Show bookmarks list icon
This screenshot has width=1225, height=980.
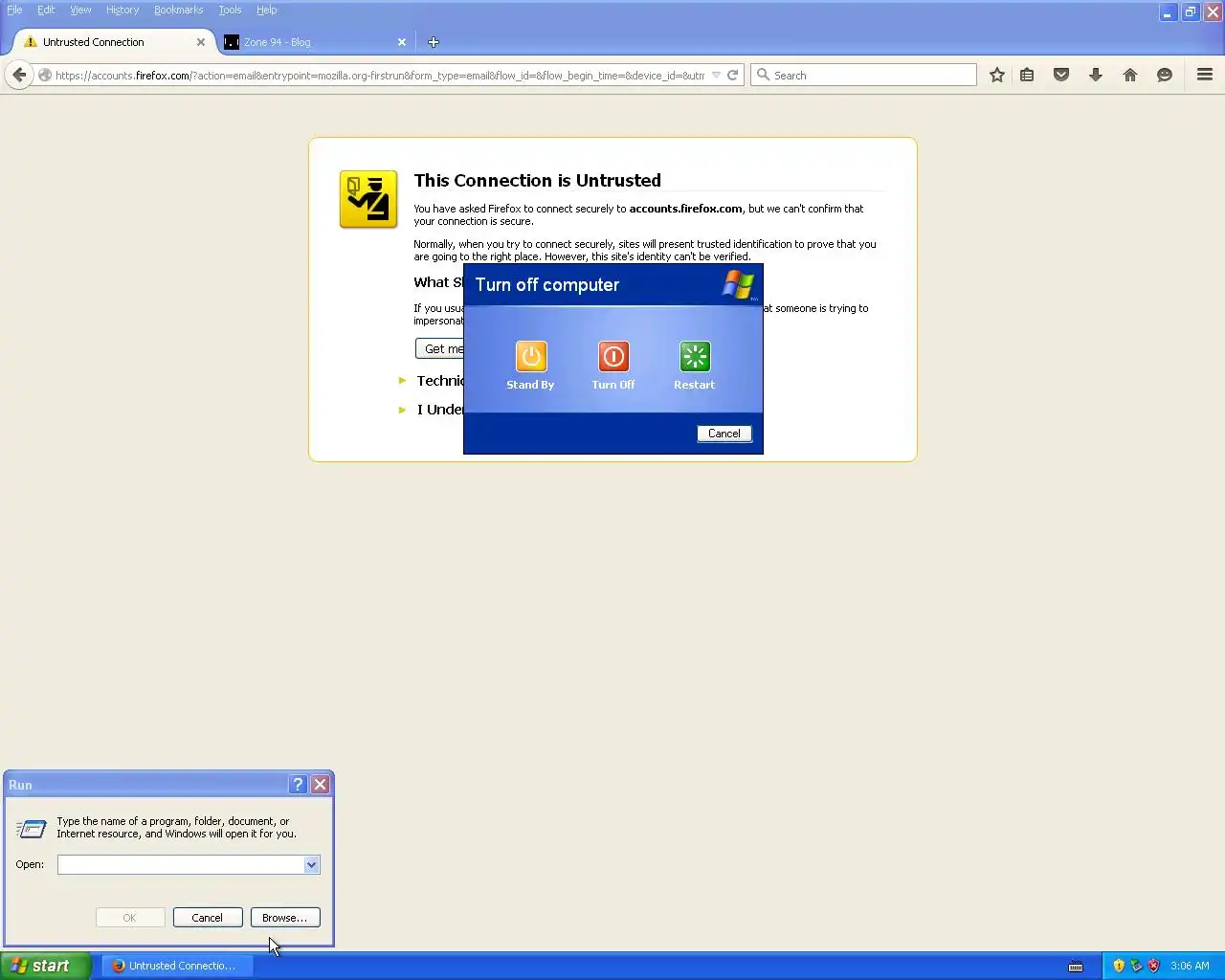click(x=1027, y=75)
